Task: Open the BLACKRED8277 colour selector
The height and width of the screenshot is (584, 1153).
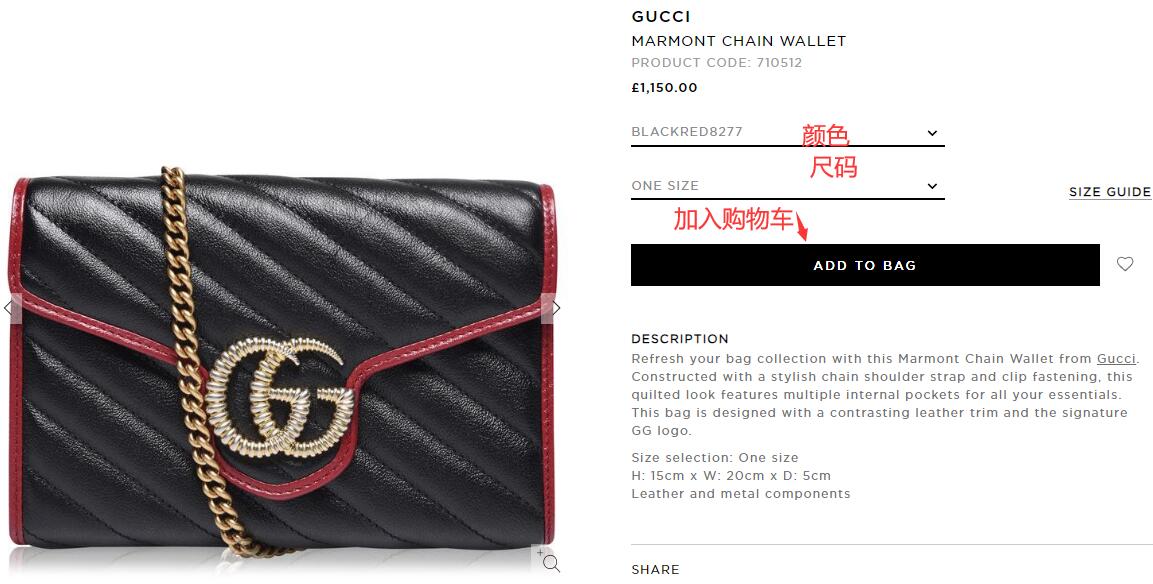Action: point(788,132)
